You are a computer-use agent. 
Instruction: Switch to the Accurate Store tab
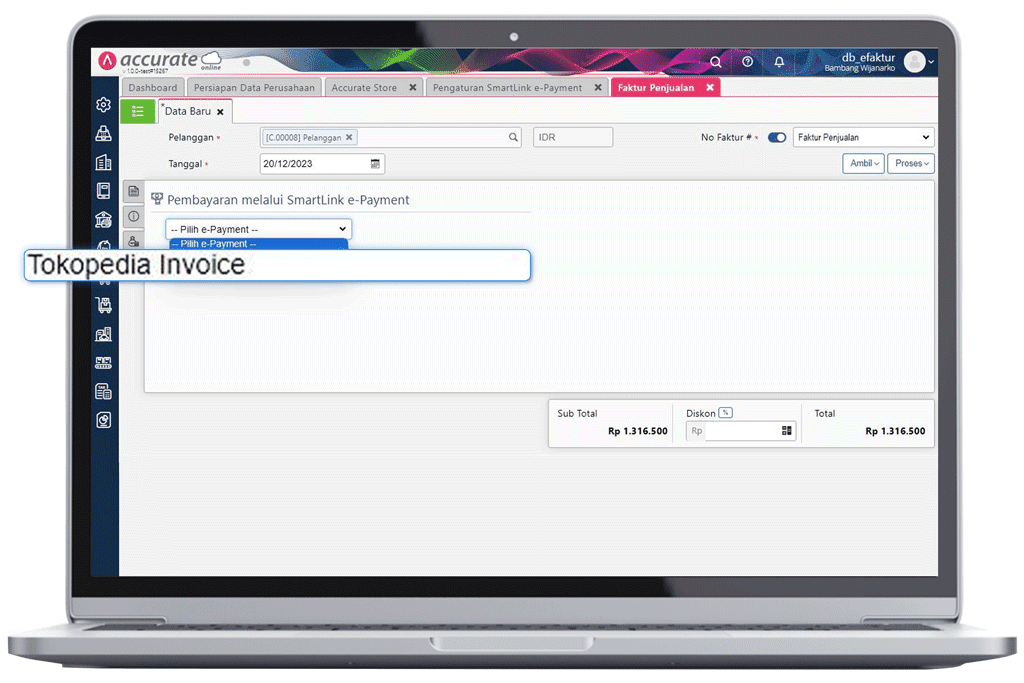click(x=364, y=87)
